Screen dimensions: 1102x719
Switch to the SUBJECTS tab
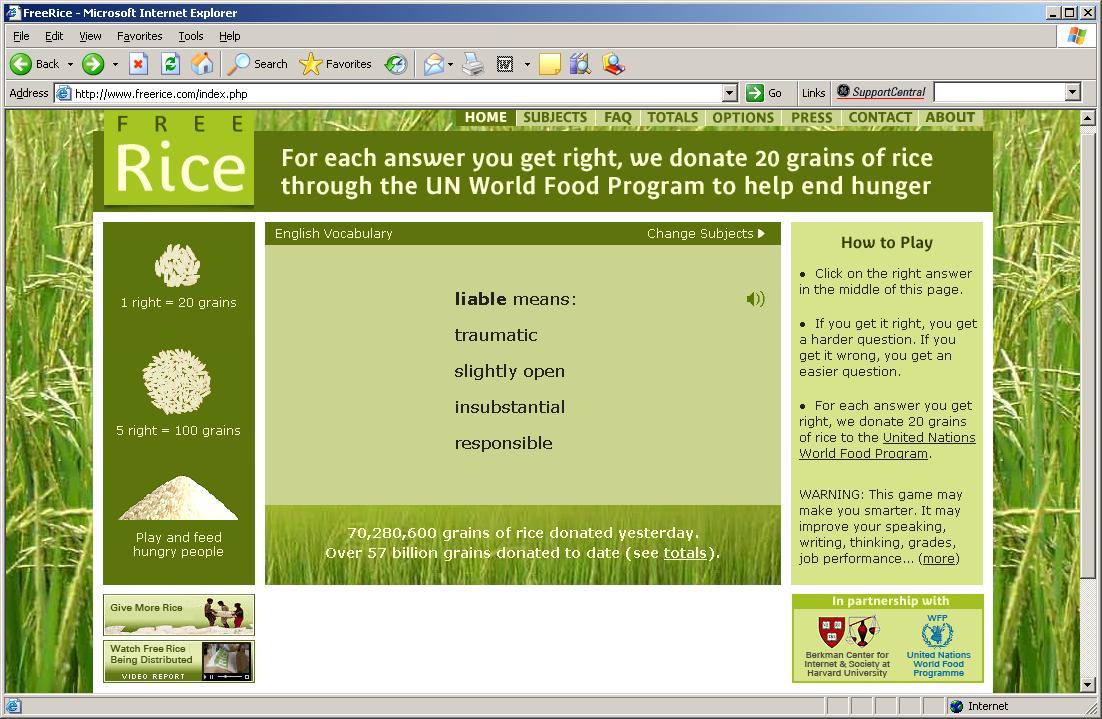pos(555,117)
